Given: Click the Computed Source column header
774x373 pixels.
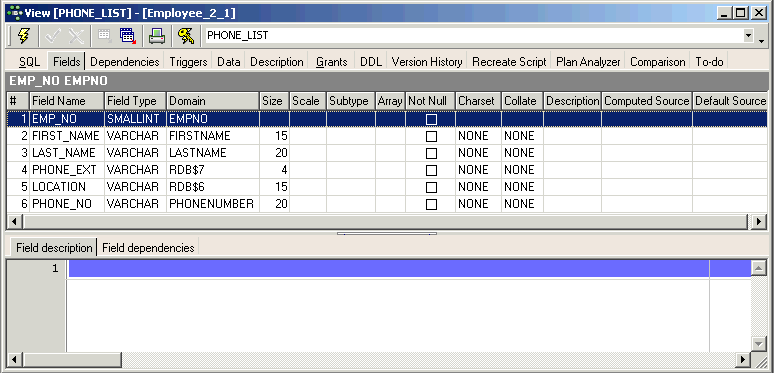Looking at the screenshot, I should [x=647, y=101].
